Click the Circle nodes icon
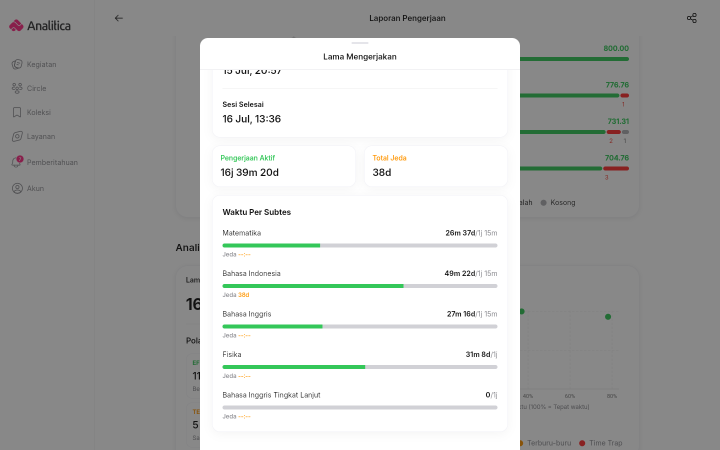The width and height of the screenshot is (720, 450). point(17,88)
